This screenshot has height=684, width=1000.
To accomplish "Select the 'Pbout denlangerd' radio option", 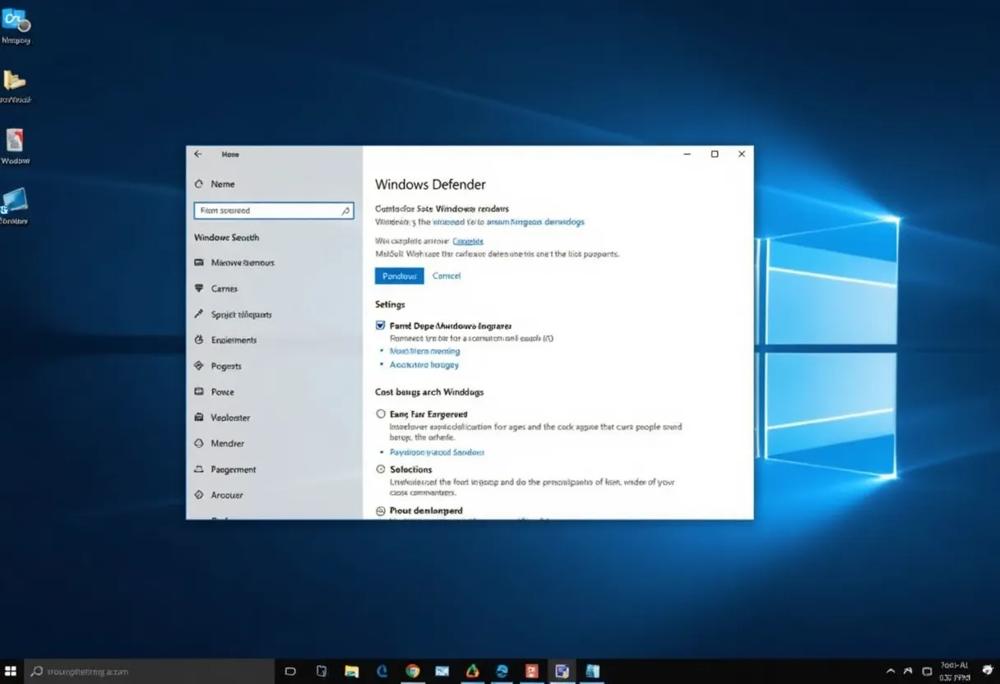I will pos(381,511).
